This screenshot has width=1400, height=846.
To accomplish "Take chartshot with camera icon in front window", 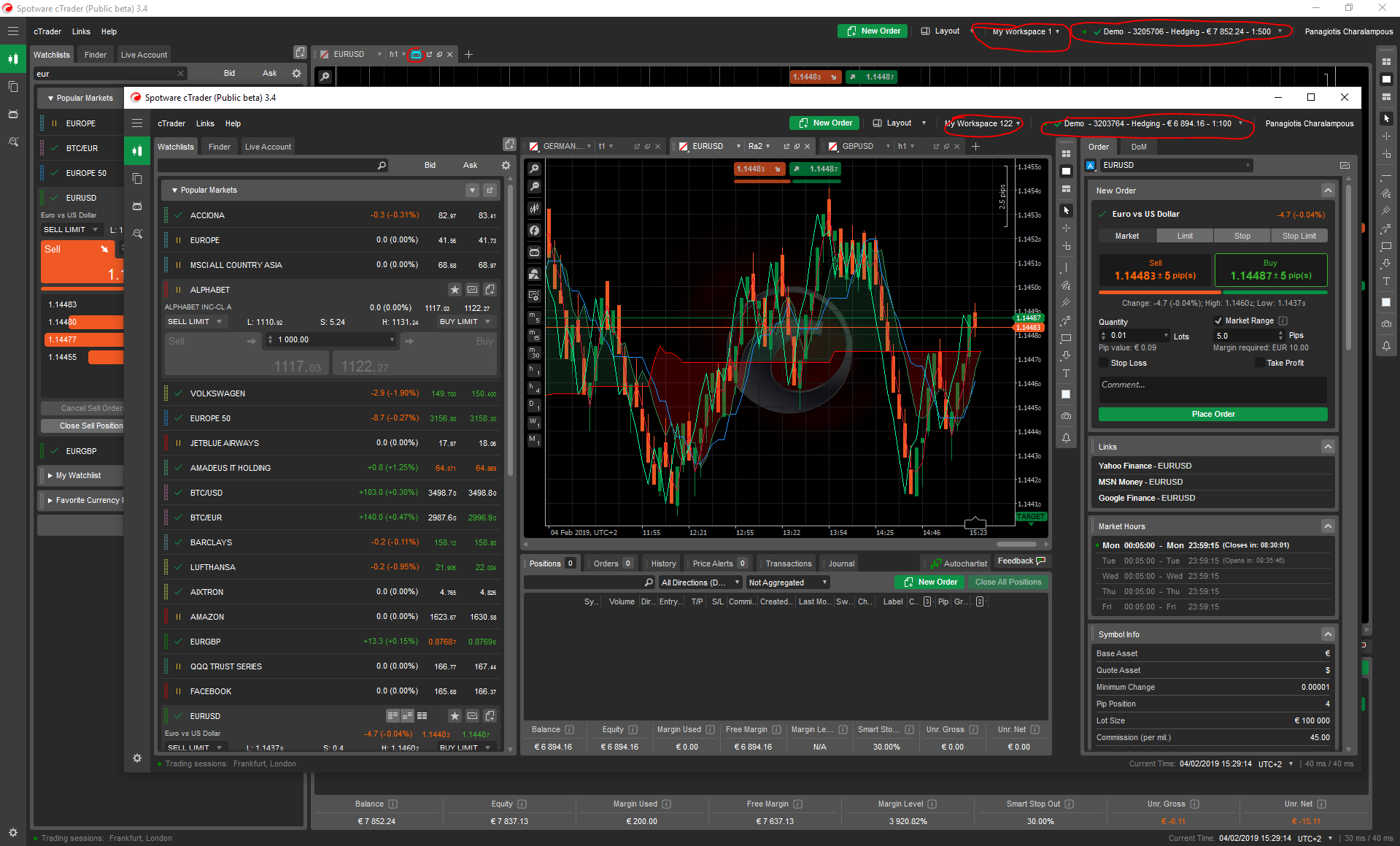I will pos(1066,416).
